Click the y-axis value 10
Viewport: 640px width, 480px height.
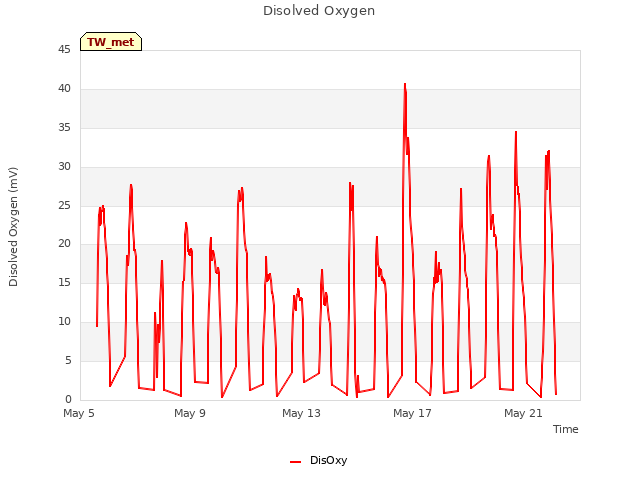[x=64, y=322]
